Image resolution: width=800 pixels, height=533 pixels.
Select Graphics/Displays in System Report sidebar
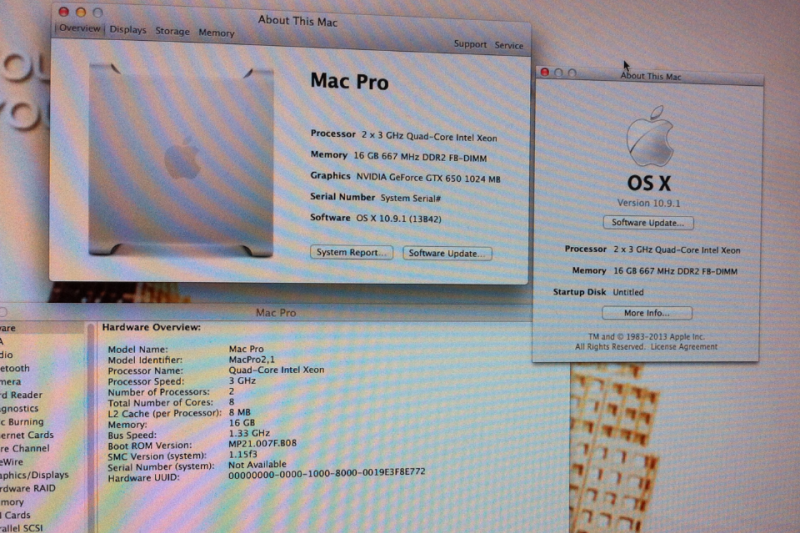tap(34, 475)
